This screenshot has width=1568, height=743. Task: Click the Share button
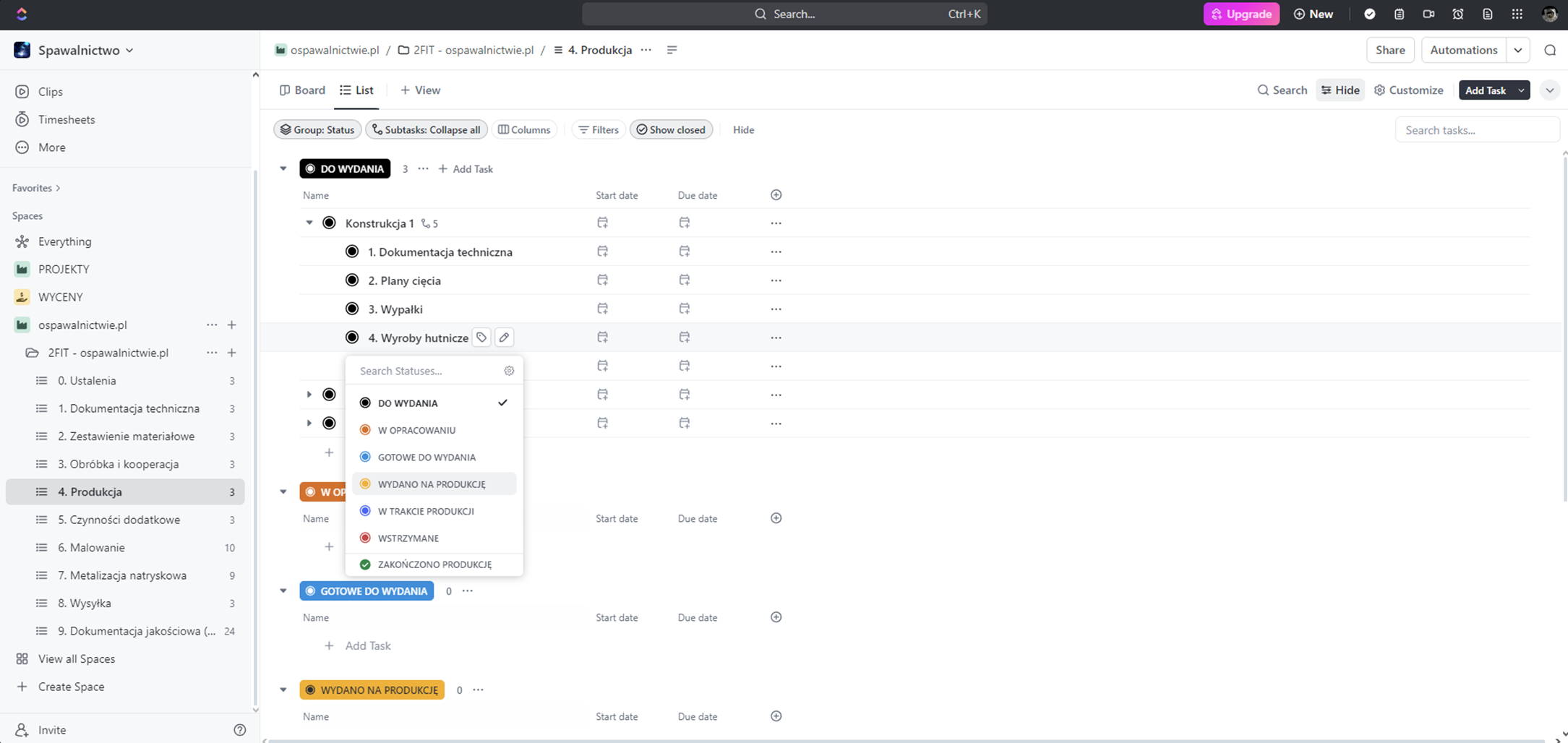(1389, 50)
